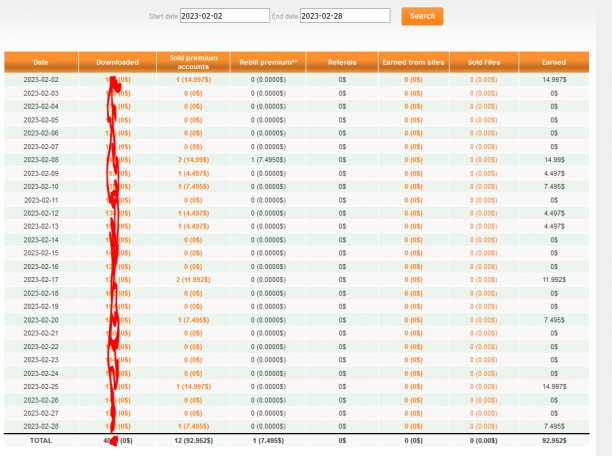Click earned value 4.497$ on 2023-02-09

[x=554, y=173]
